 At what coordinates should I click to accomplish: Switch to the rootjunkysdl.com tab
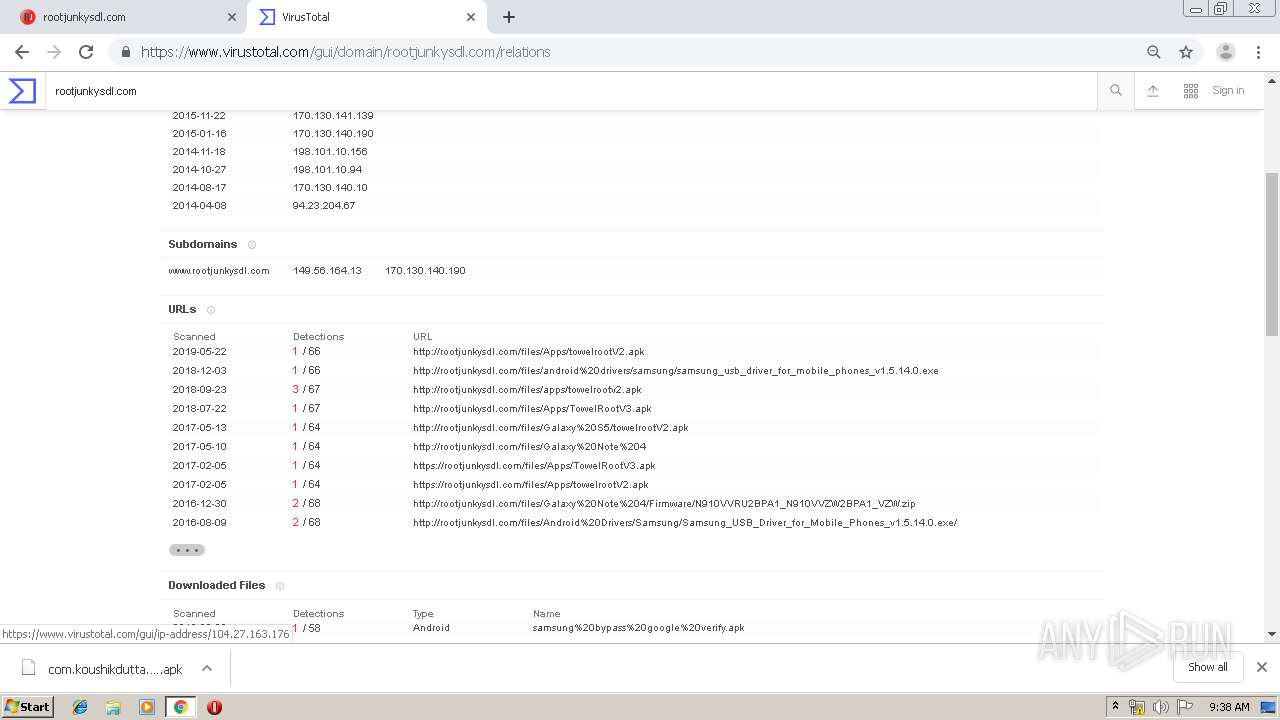pyautogui.click(x=123, y=17)
